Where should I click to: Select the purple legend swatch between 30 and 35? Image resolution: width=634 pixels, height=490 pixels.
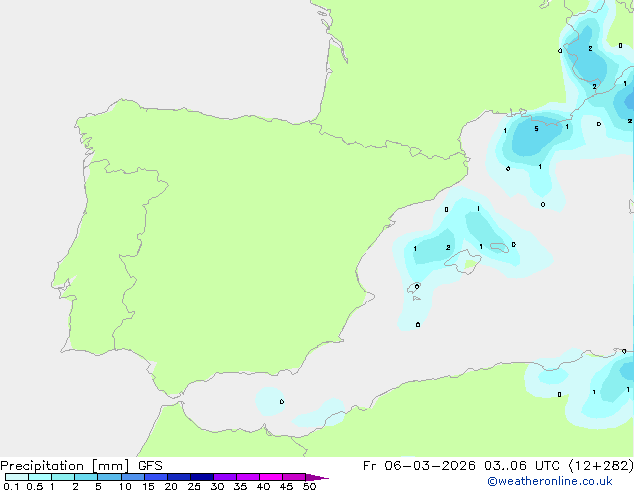[x=225, y=477]
